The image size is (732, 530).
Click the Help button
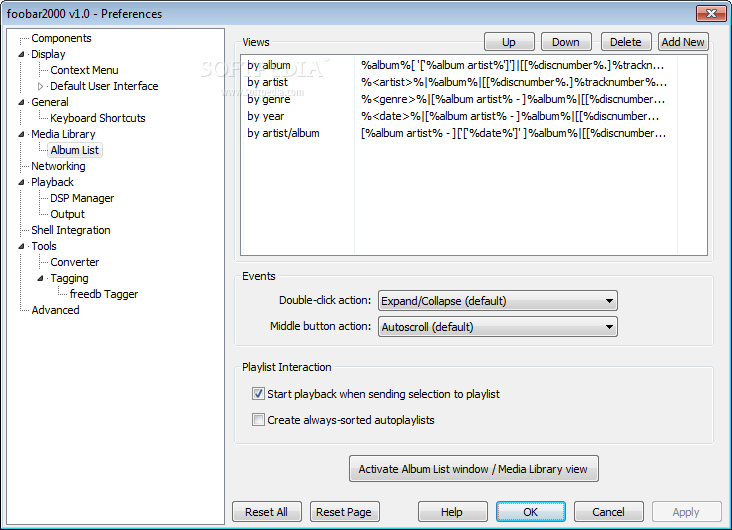(452, 512)
